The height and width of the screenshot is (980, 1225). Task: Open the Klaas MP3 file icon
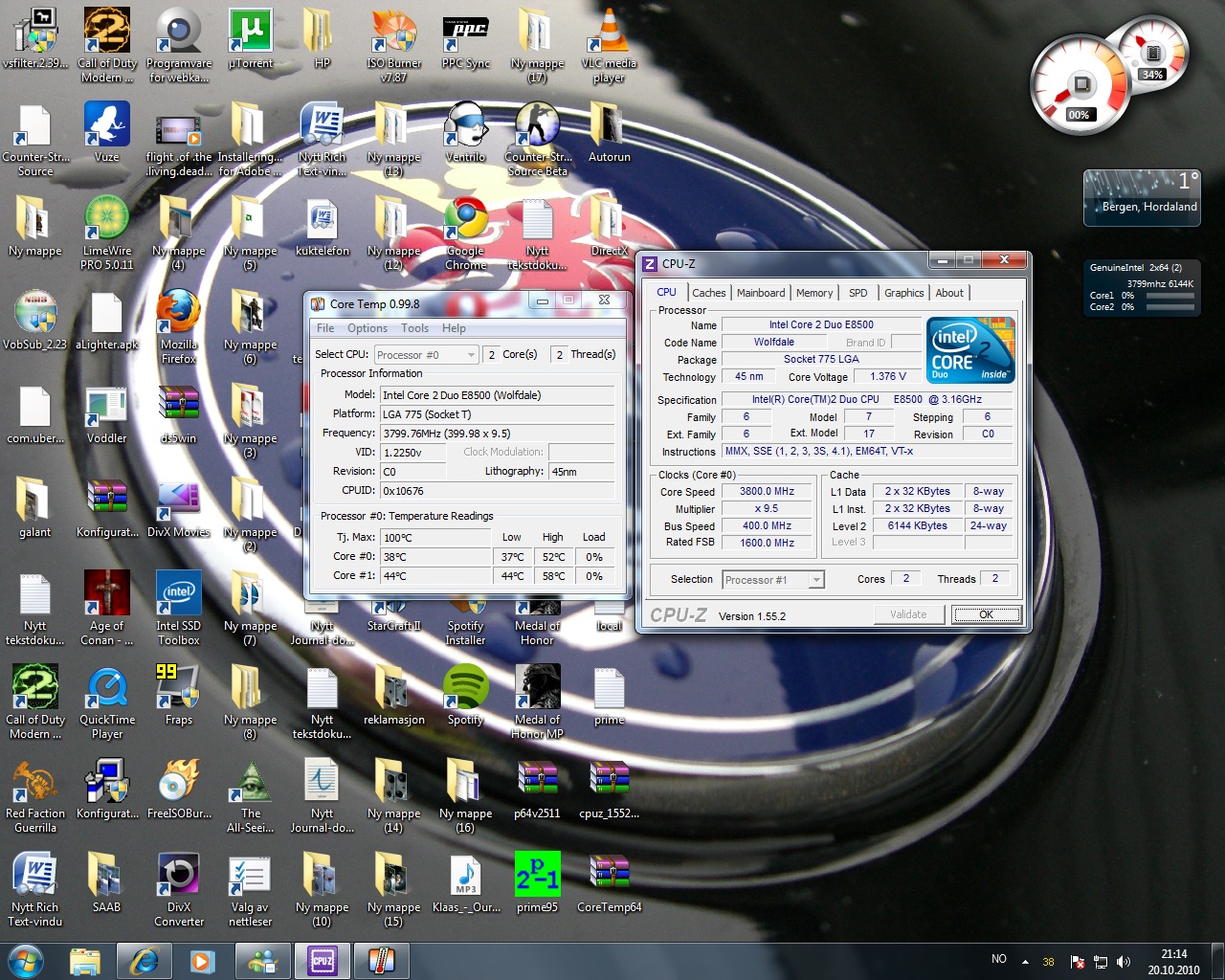465,882
